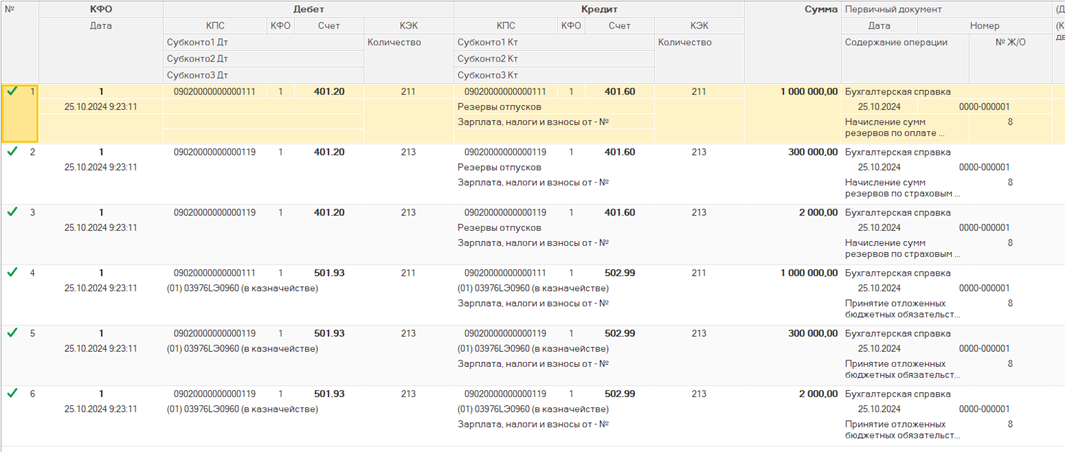The height and width of the screenshot is (452, 1065).
Task: Click Резервы отпусков in row 1
Action: pyautogui.click(x=499, y=107)
